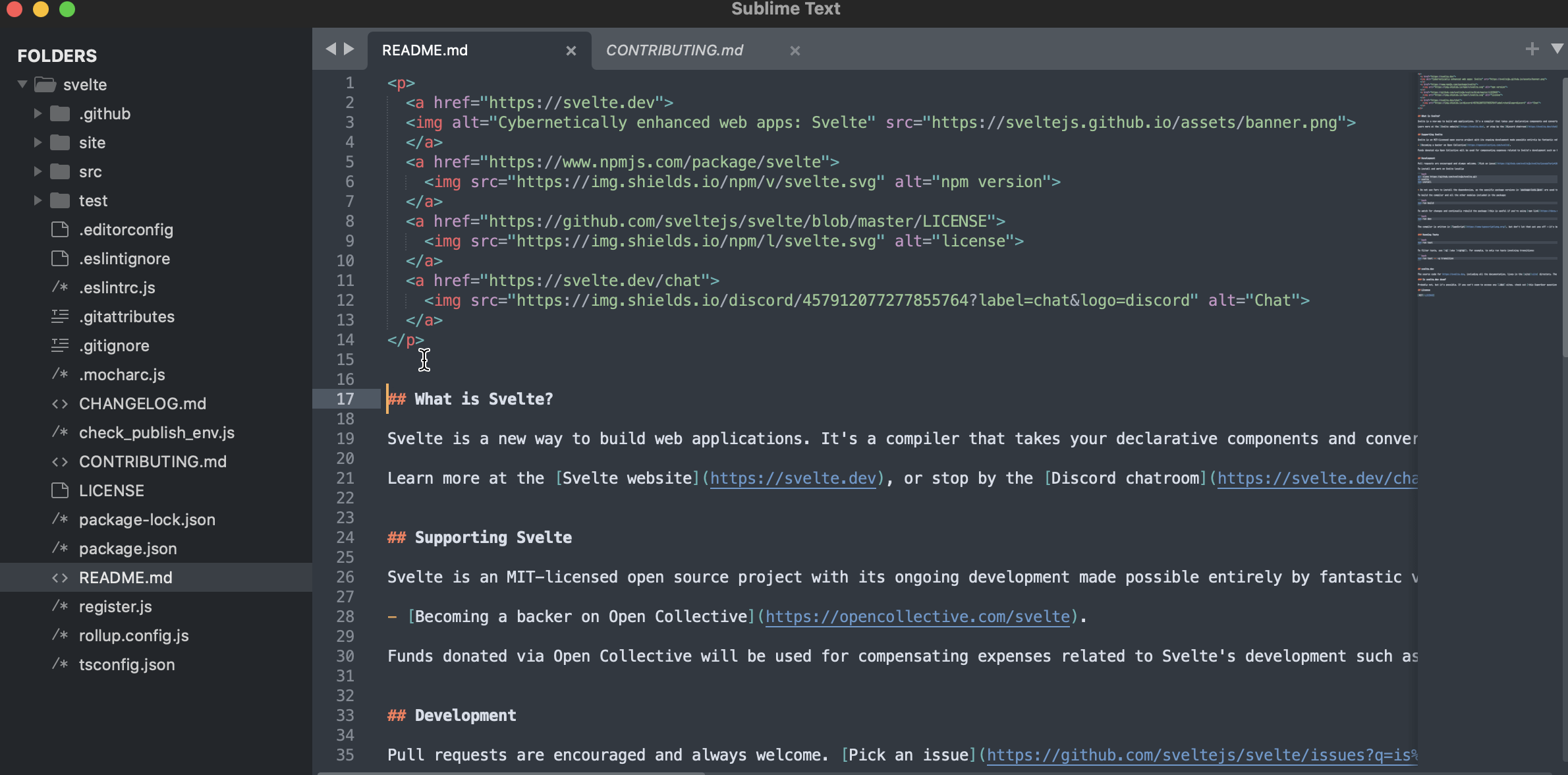Collapse the svelte root folder

(x=22, y=84)
